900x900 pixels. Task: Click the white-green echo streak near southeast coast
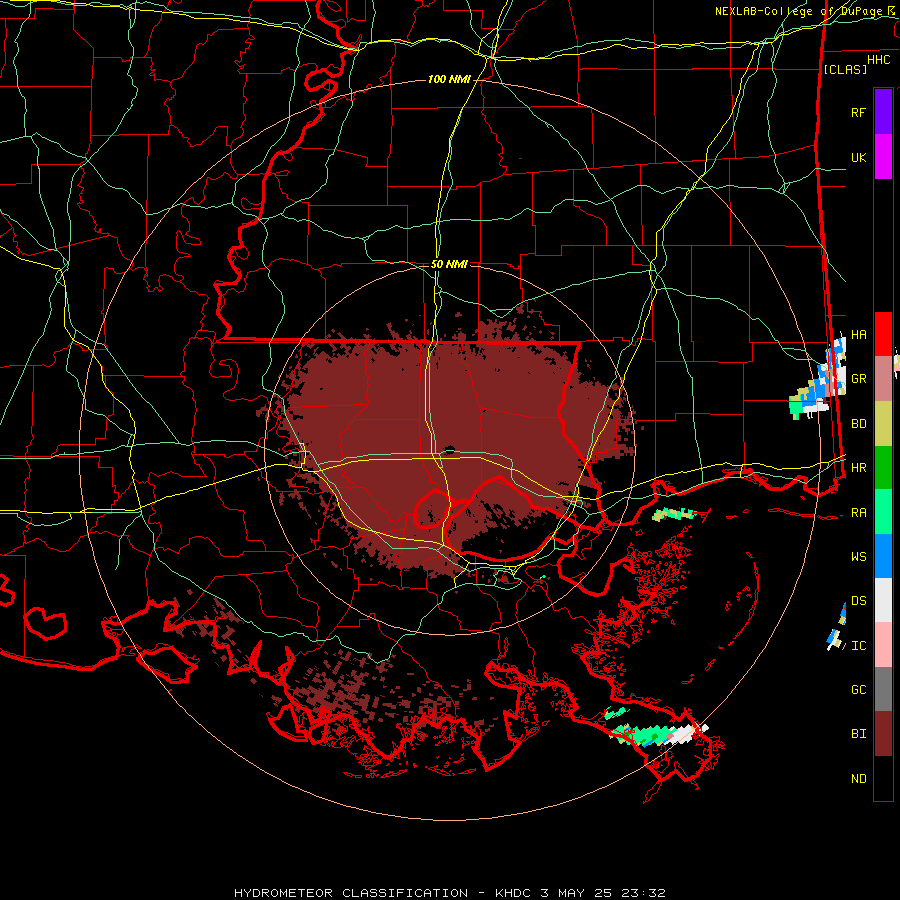pos(658,732)
